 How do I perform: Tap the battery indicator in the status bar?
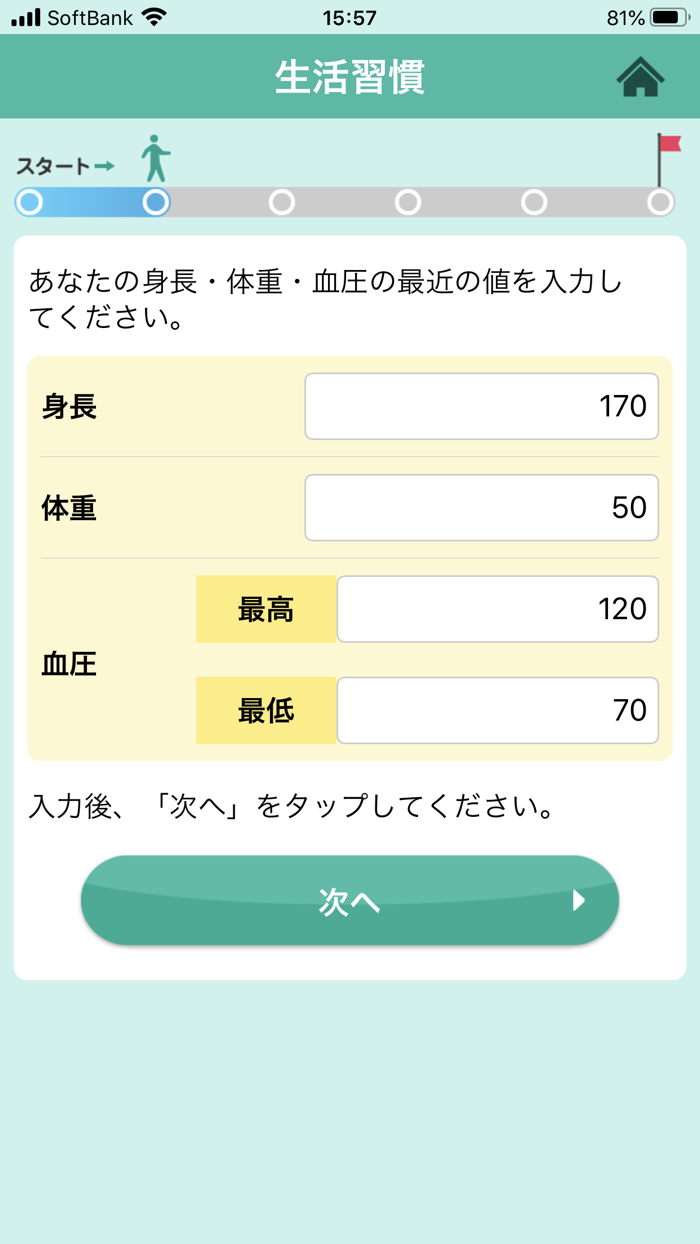pos(666,16)
